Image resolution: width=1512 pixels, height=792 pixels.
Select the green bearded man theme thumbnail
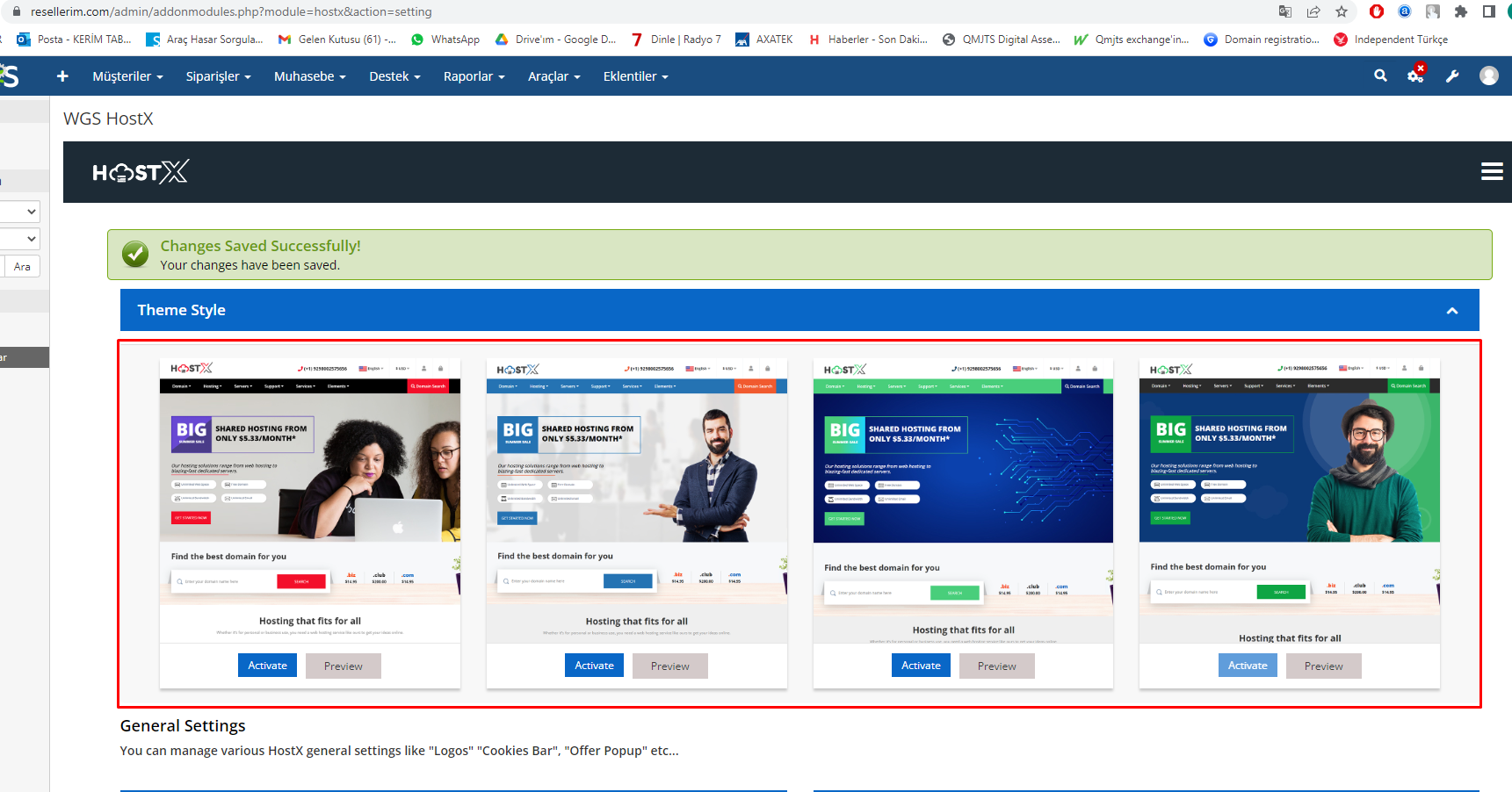pyautogui.click(x=1290, y=501)
